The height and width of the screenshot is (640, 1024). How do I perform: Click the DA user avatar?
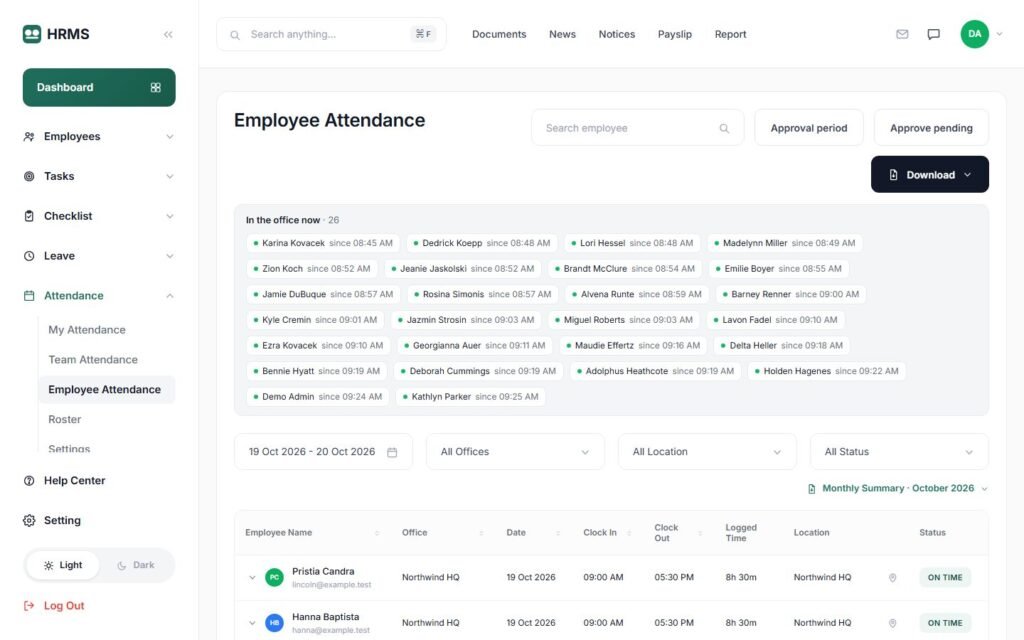click(x=974, y=34)
